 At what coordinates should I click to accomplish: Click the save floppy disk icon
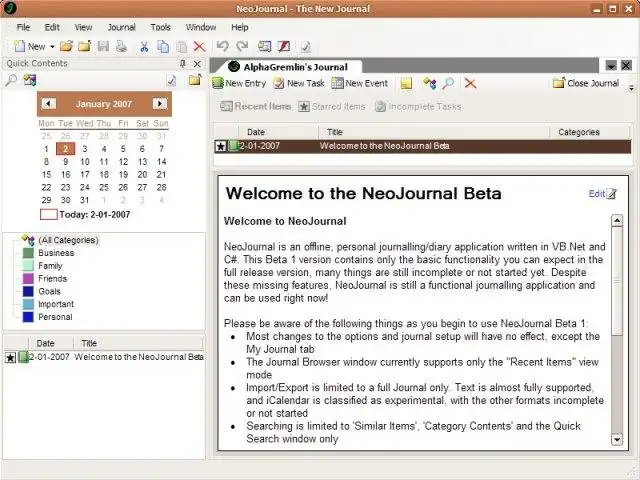pos(103,46)
